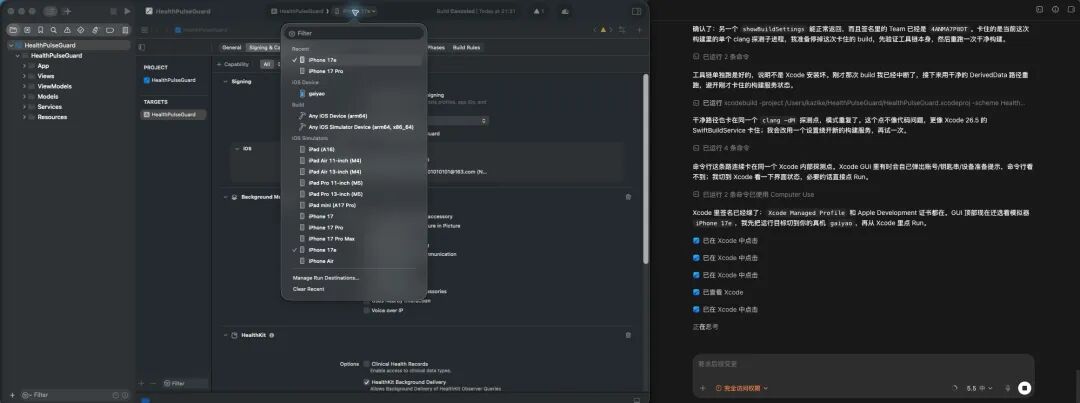1080x403 pixels.
Task: Toggle the project outline sidebar icon
Action: pos(142,47)
